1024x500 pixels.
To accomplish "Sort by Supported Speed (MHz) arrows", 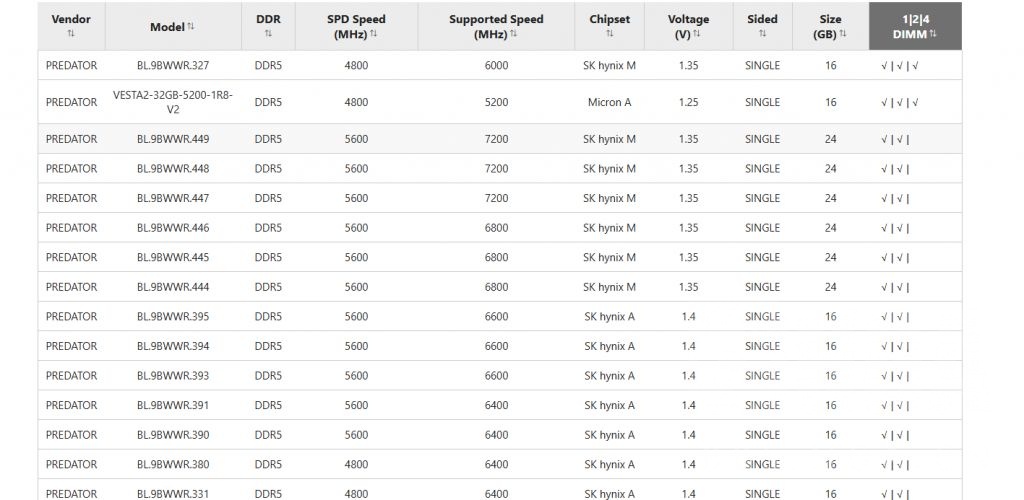I will click(x=513, y=34).
